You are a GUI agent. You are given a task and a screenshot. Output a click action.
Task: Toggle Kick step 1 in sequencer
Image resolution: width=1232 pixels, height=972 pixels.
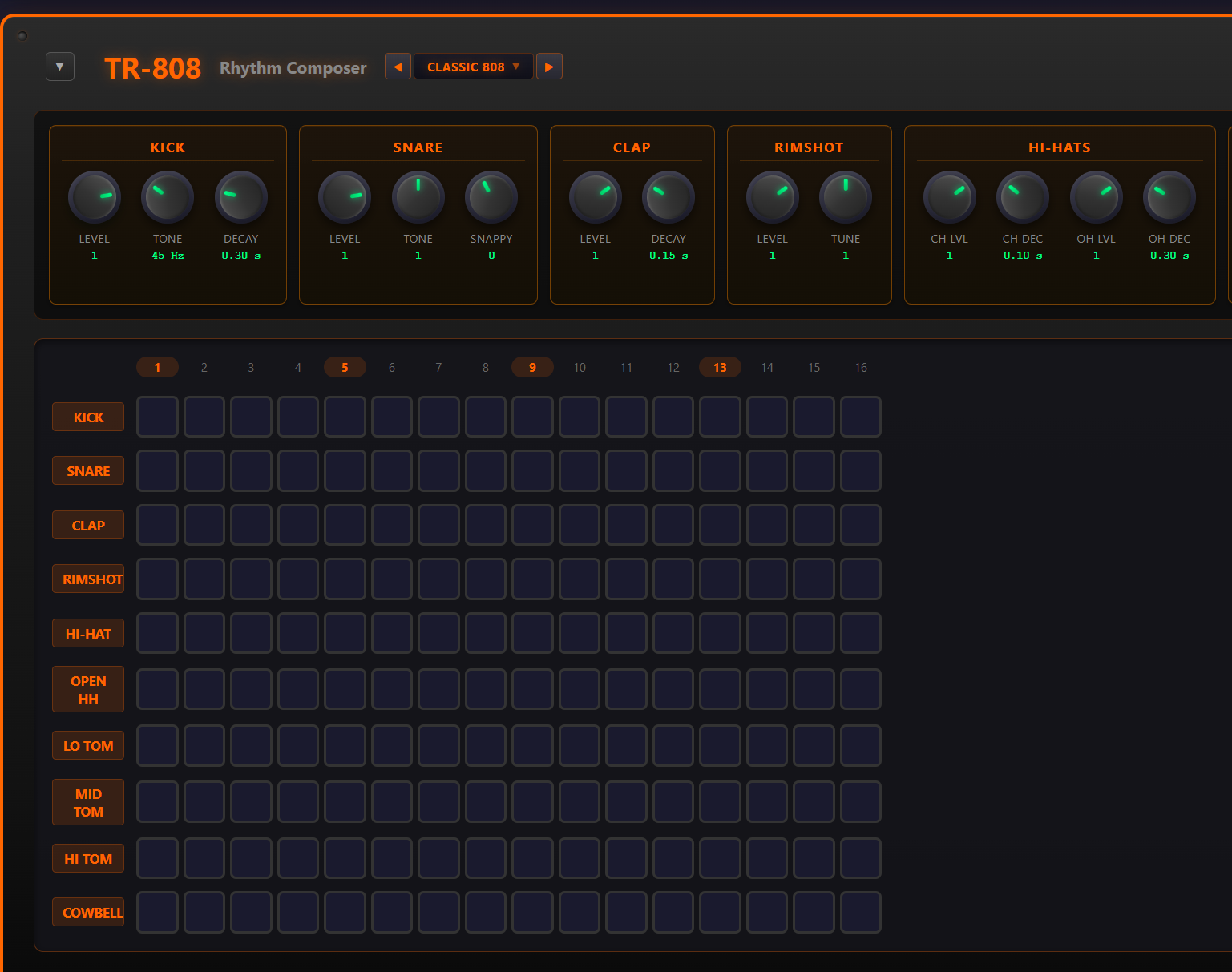click(x=157, y=417)
